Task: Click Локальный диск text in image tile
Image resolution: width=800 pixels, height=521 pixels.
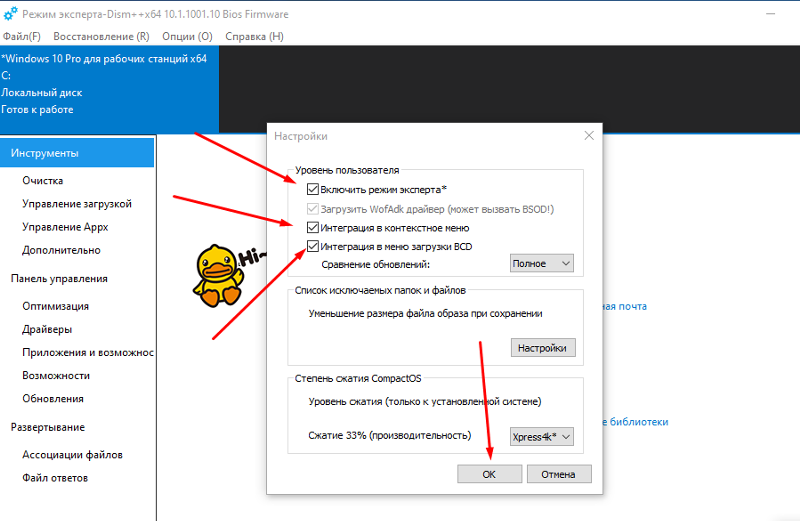Action: coord(42,93)
